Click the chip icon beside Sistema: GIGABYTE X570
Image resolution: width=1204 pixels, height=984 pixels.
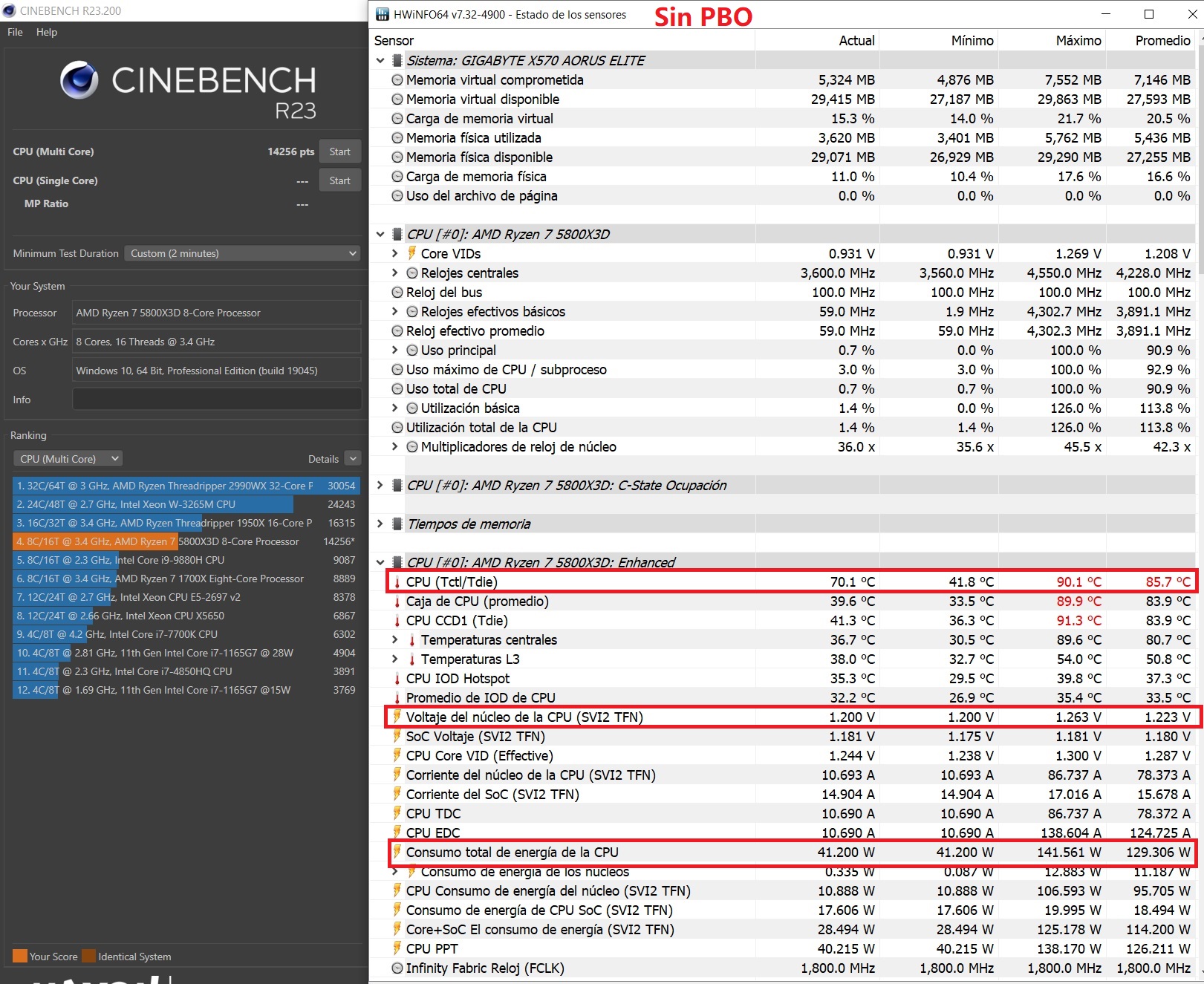click(397, 61)
